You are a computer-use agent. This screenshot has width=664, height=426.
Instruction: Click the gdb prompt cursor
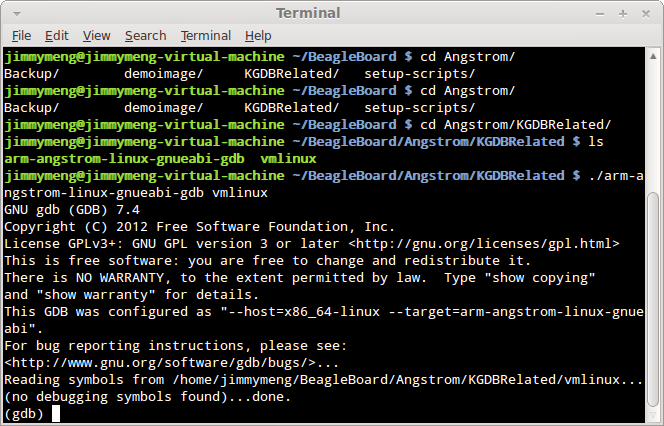click(x=56, y=414)
